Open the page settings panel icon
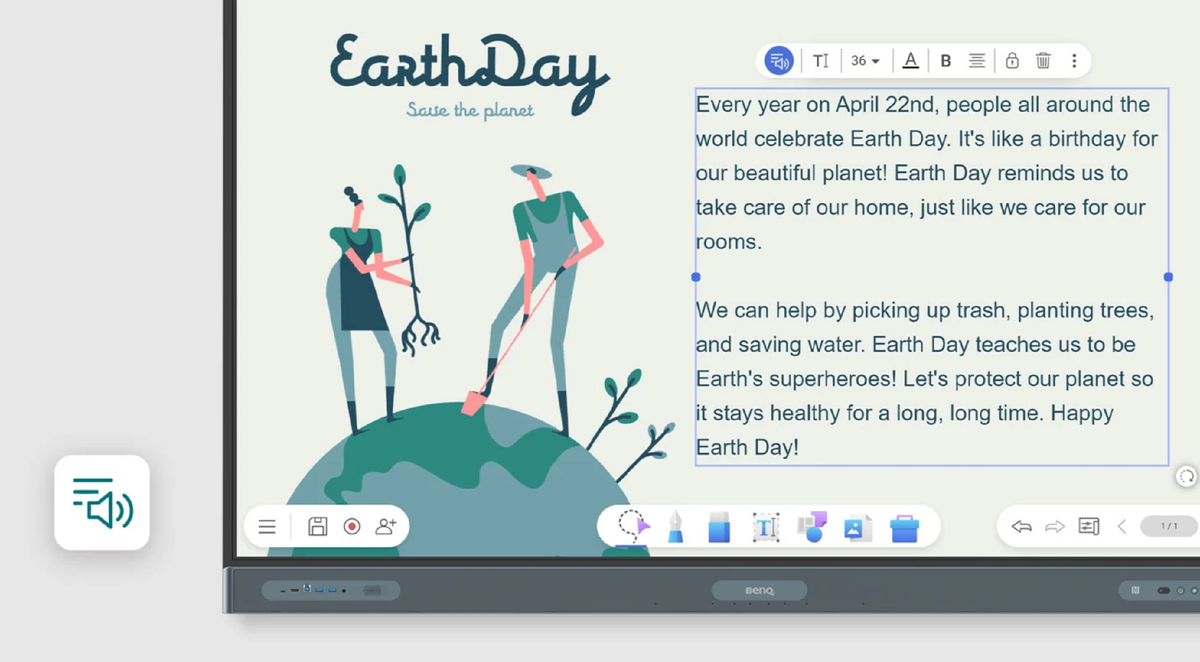 1089,526
